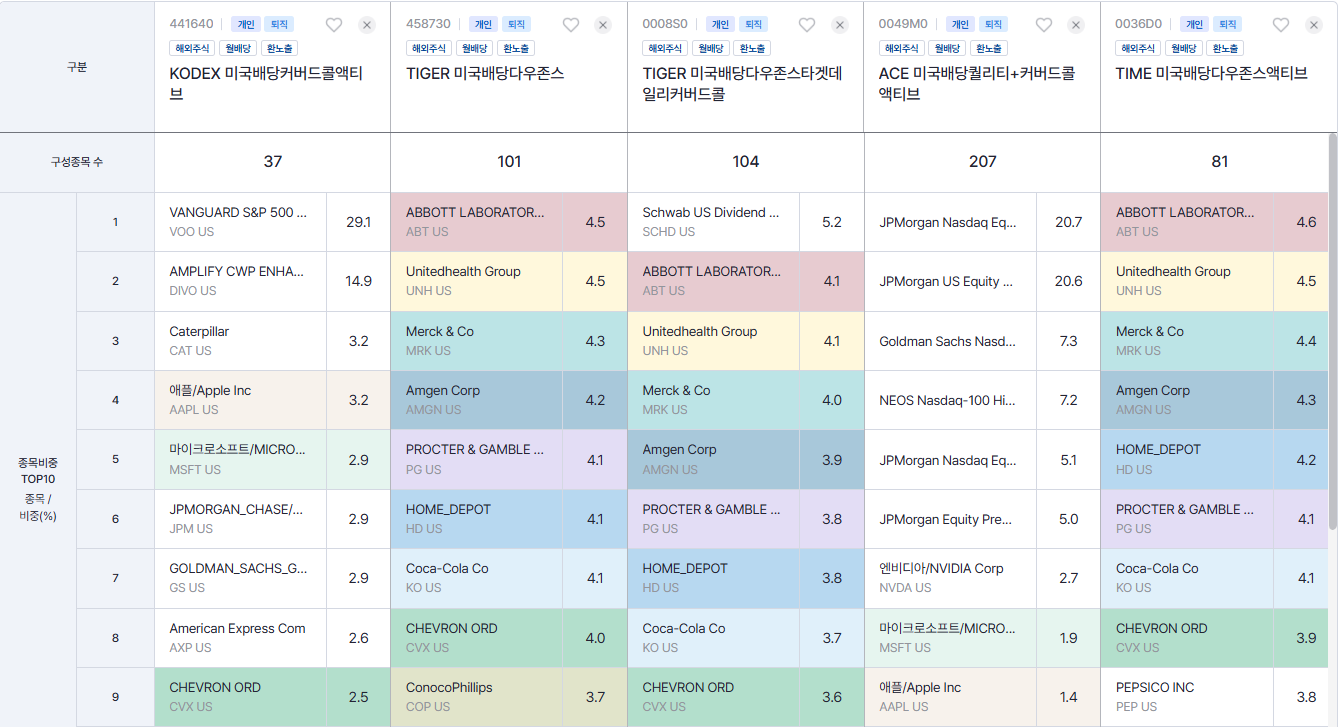Image resolution: width=1339 pixels, height=727 pixels.
Task: Favorite KODEX 미국배당커버드콜액티브 with the heart icon
Action: click(x=334, y=25)
